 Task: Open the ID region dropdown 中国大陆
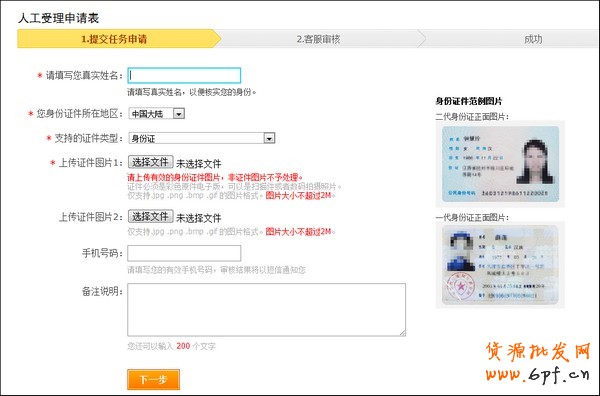[x=157, y=114]
